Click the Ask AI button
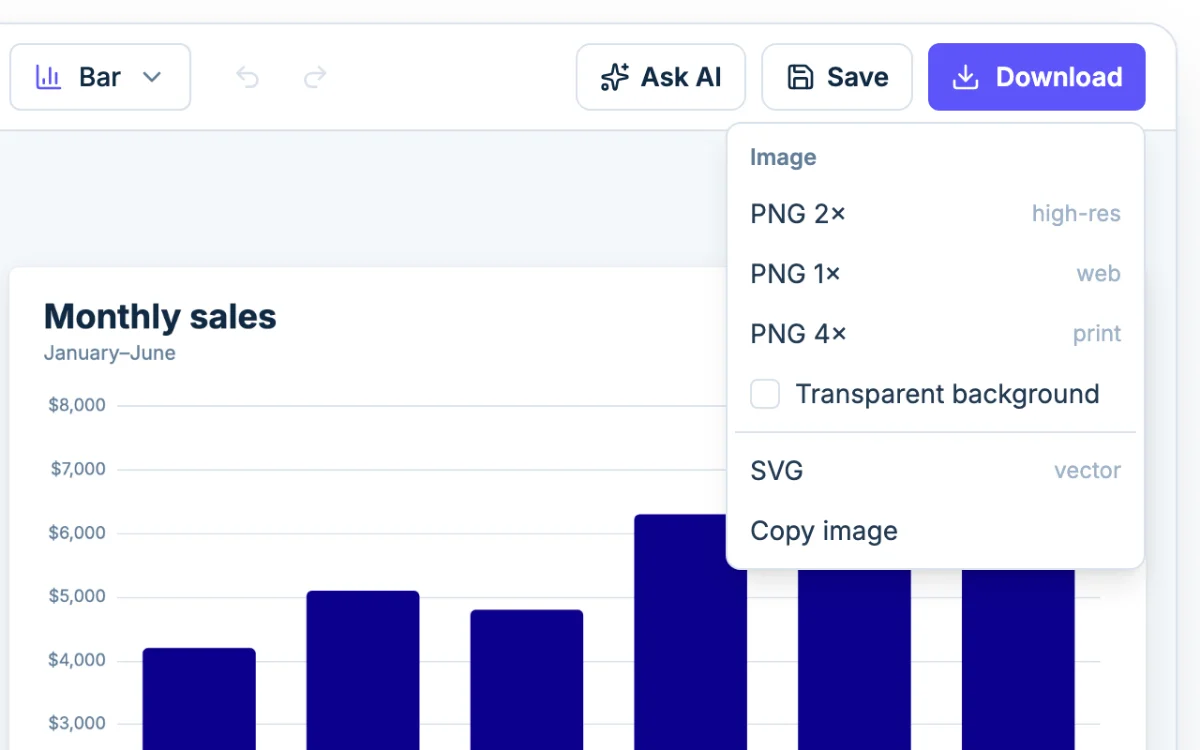1200x750 pixels. click(661, 77)
